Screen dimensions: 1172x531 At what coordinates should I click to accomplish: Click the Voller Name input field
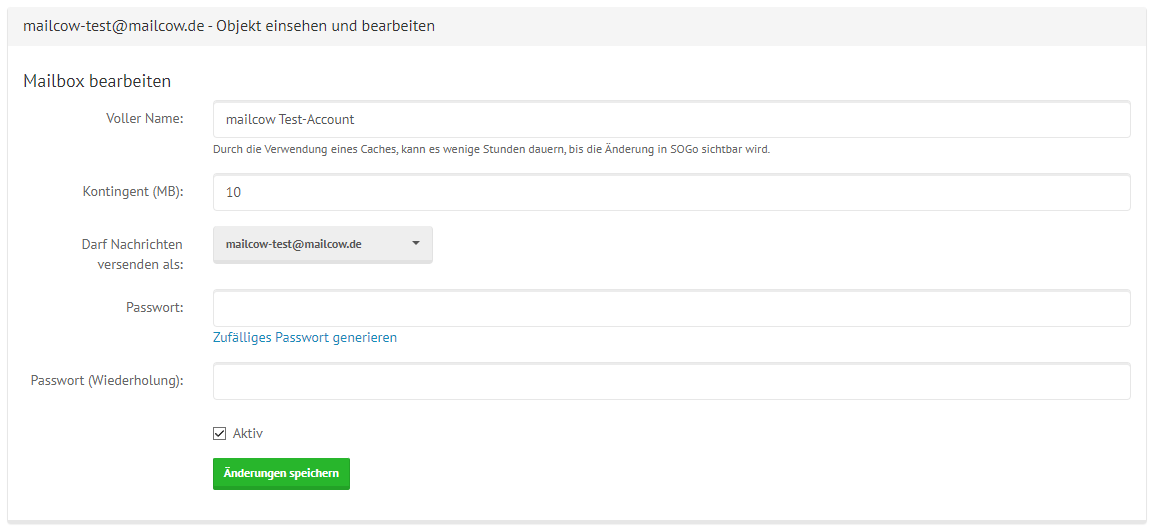(671, 119)
